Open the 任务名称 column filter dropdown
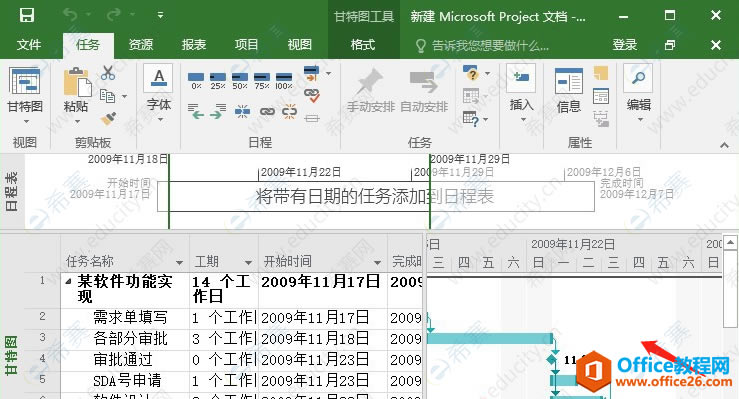 [x=179, y=262]
